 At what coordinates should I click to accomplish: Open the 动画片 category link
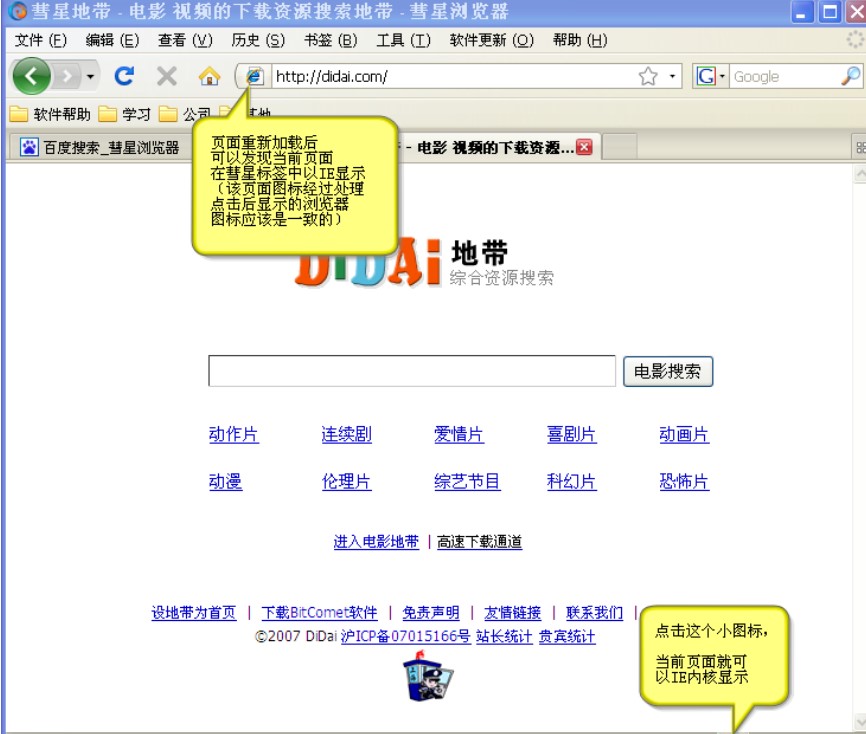[684, 435]
